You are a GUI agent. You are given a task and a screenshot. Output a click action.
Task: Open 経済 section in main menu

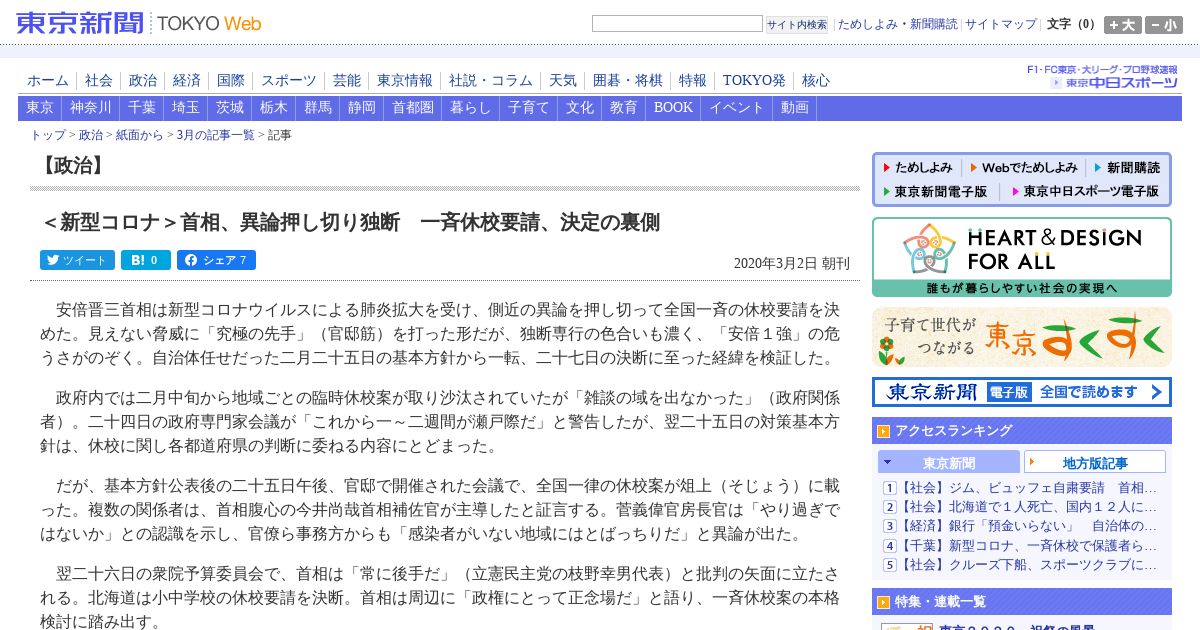coord(187,80)
